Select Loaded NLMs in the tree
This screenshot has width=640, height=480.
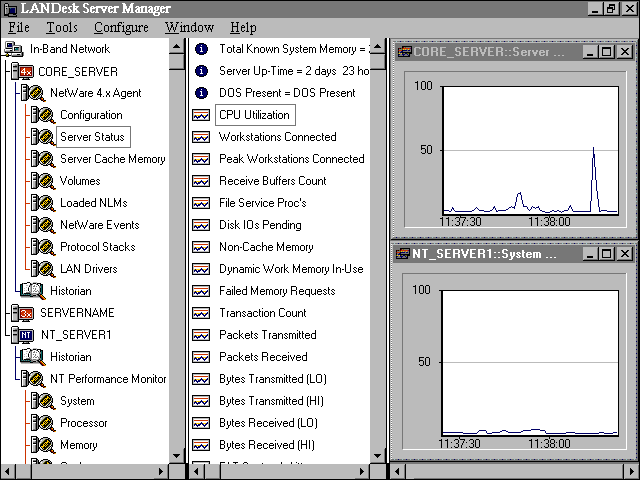pos(94,203)
